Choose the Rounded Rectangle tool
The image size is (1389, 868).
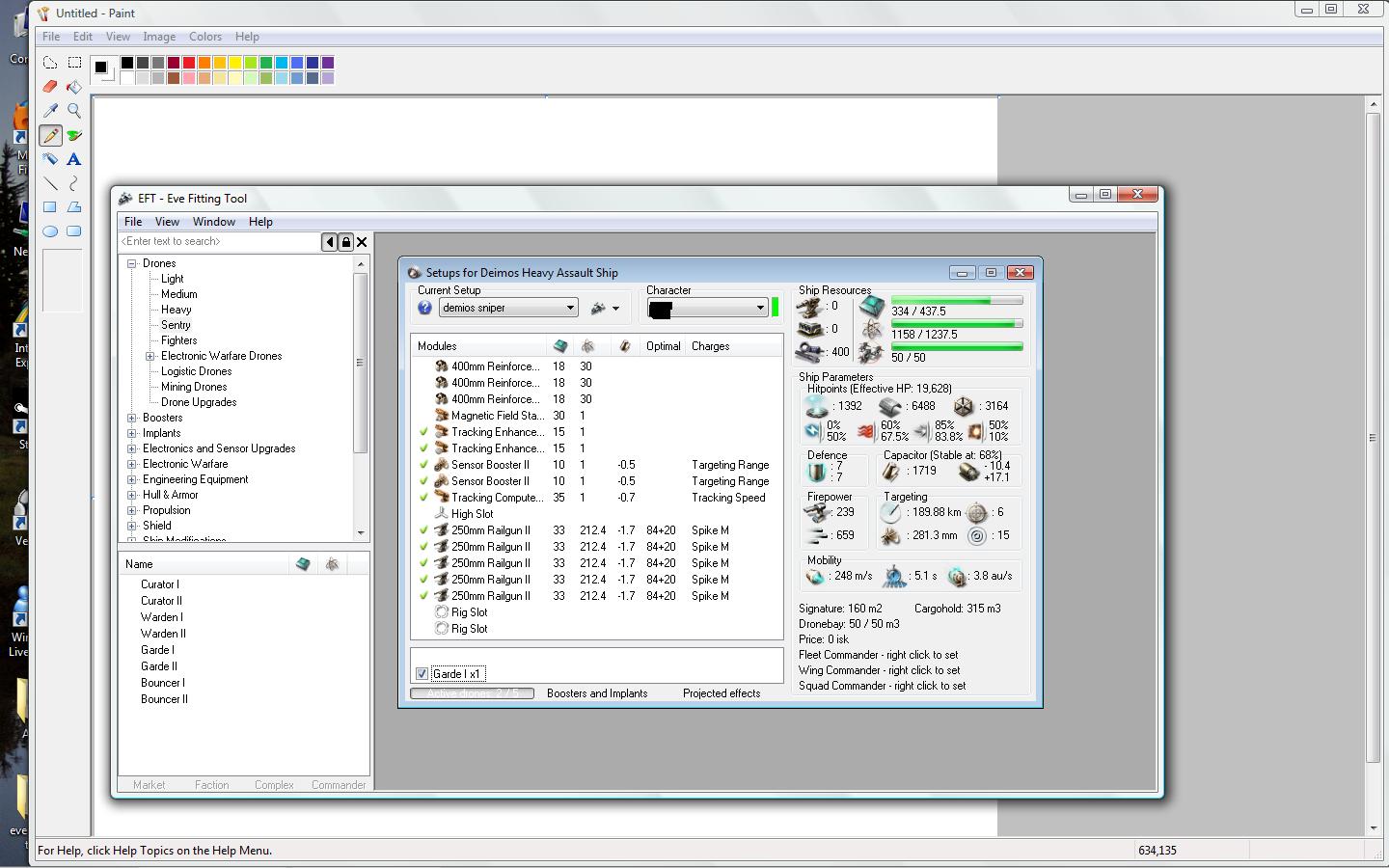pyautogui.click(x=74, y=231)
